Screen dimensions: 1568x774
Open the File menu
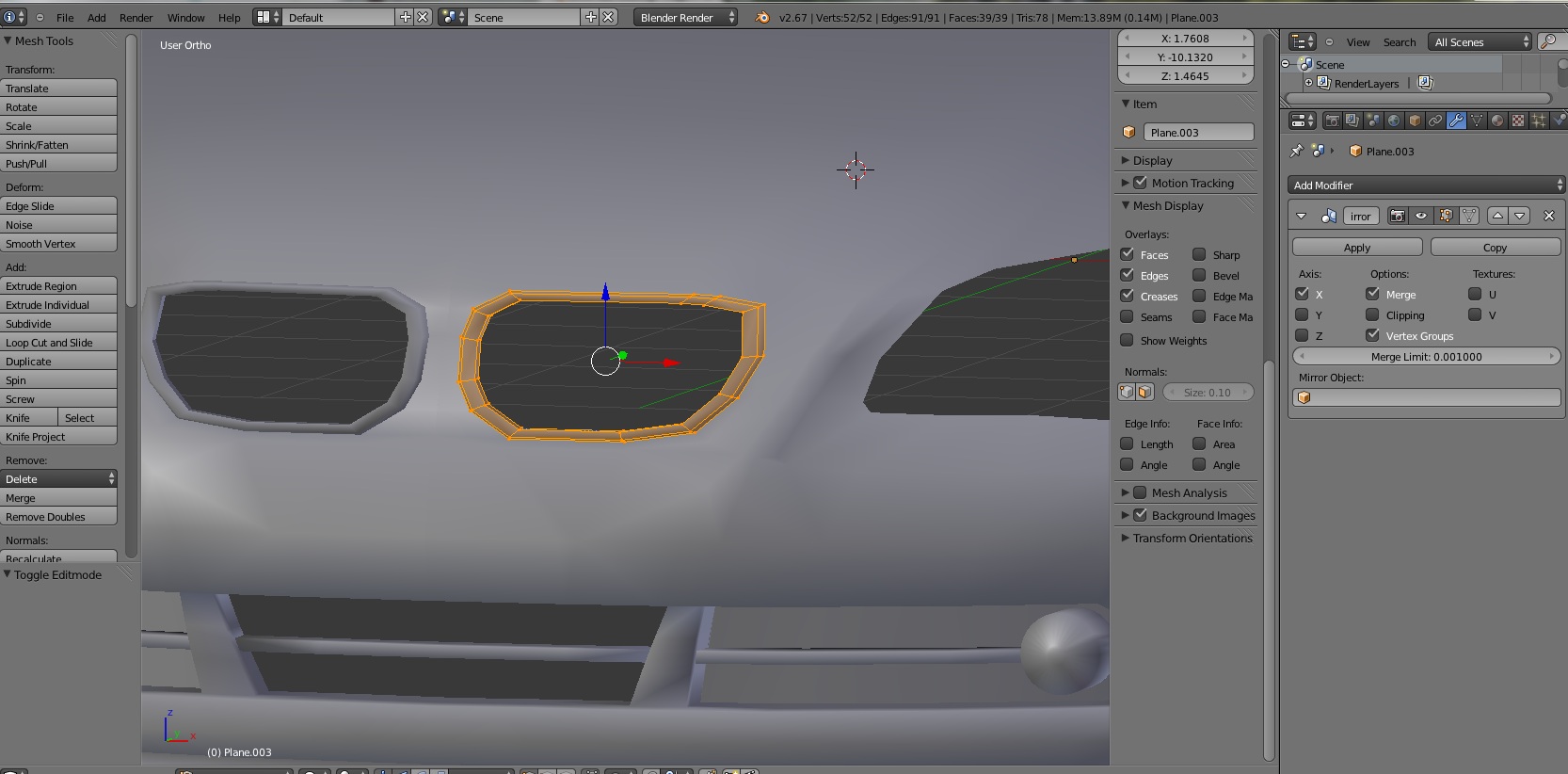point(65,17)
